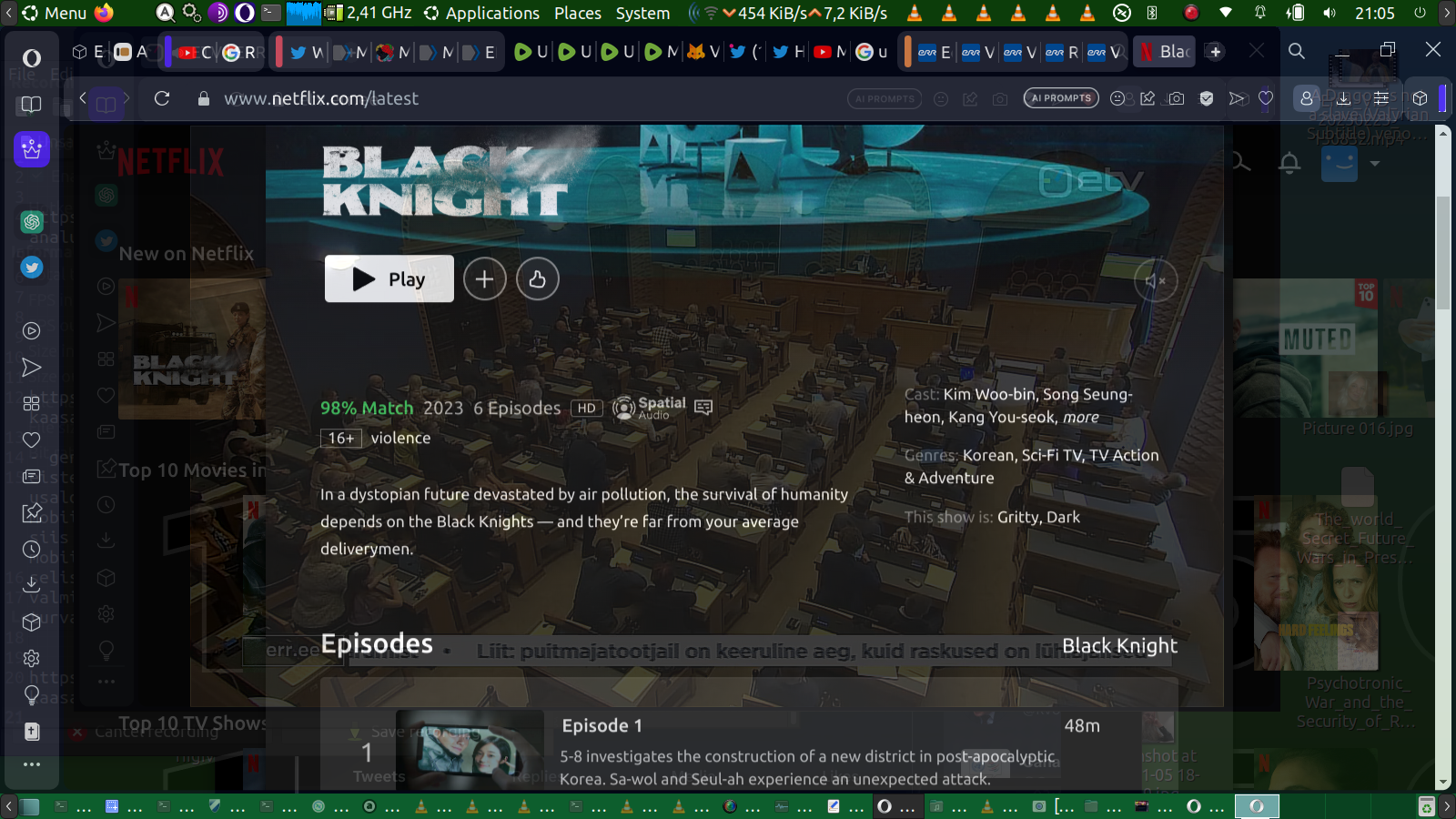
Task: Open Netflix notifications bell
Action: tap(1289, 163)
